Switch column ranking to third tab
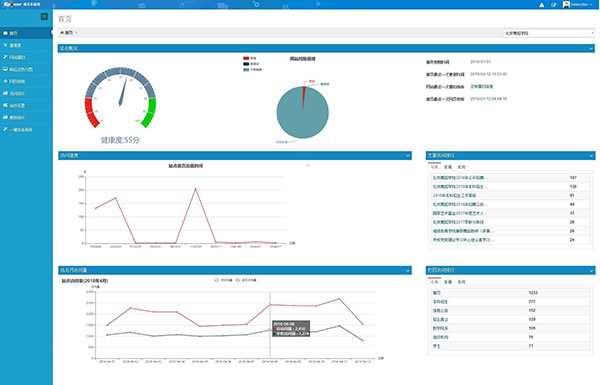 [x=461, y=282]
